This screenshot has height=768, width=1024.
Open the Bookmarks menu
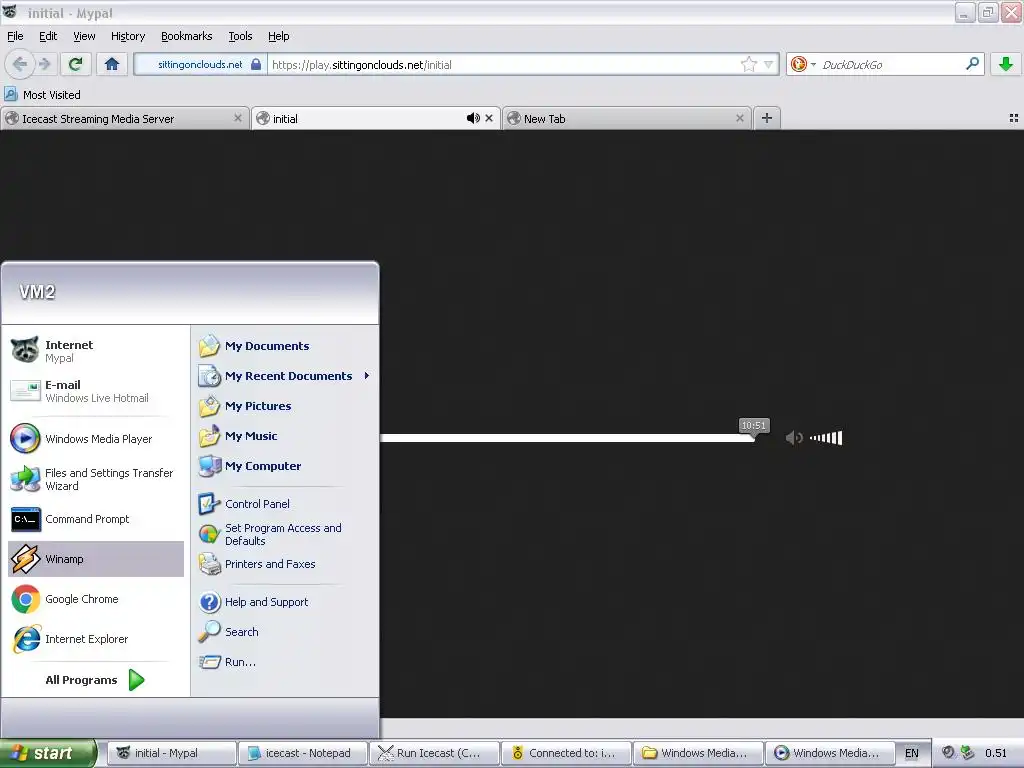187,36
